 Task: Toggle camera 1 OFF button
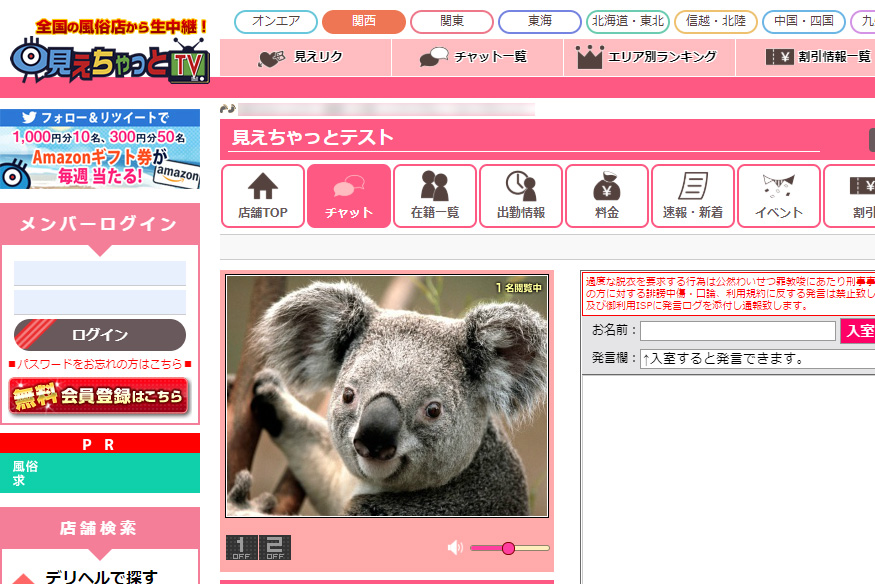pos(241,547)
